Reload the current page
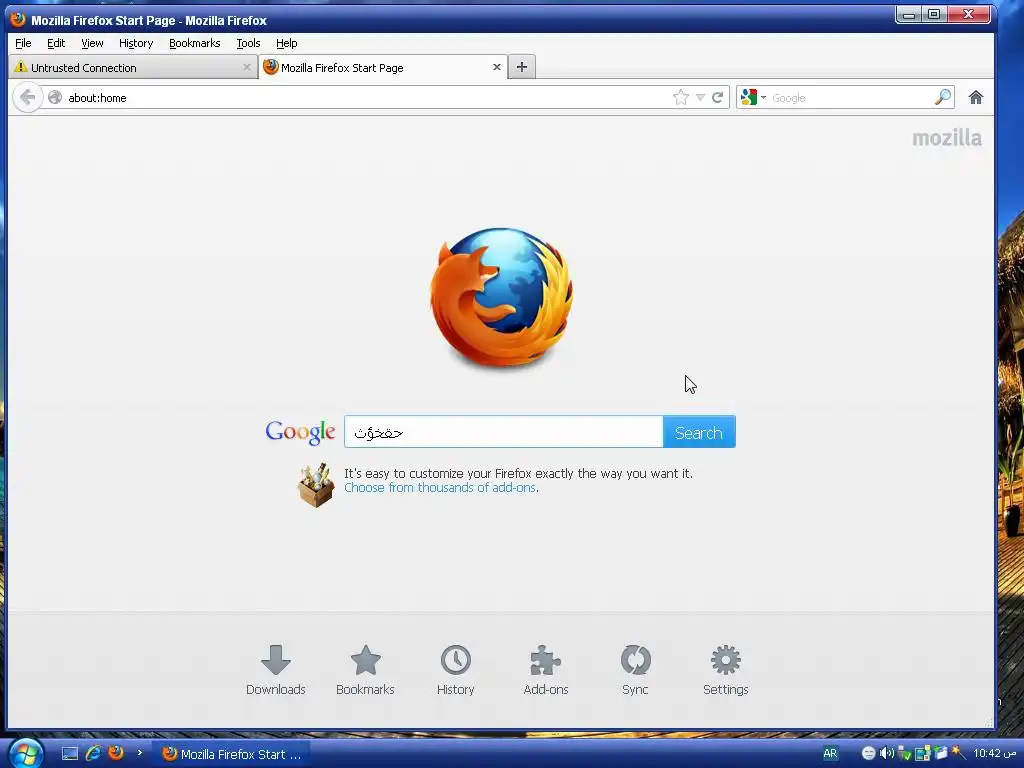Viewport: 1024px width, 768px height. (717, 97)
